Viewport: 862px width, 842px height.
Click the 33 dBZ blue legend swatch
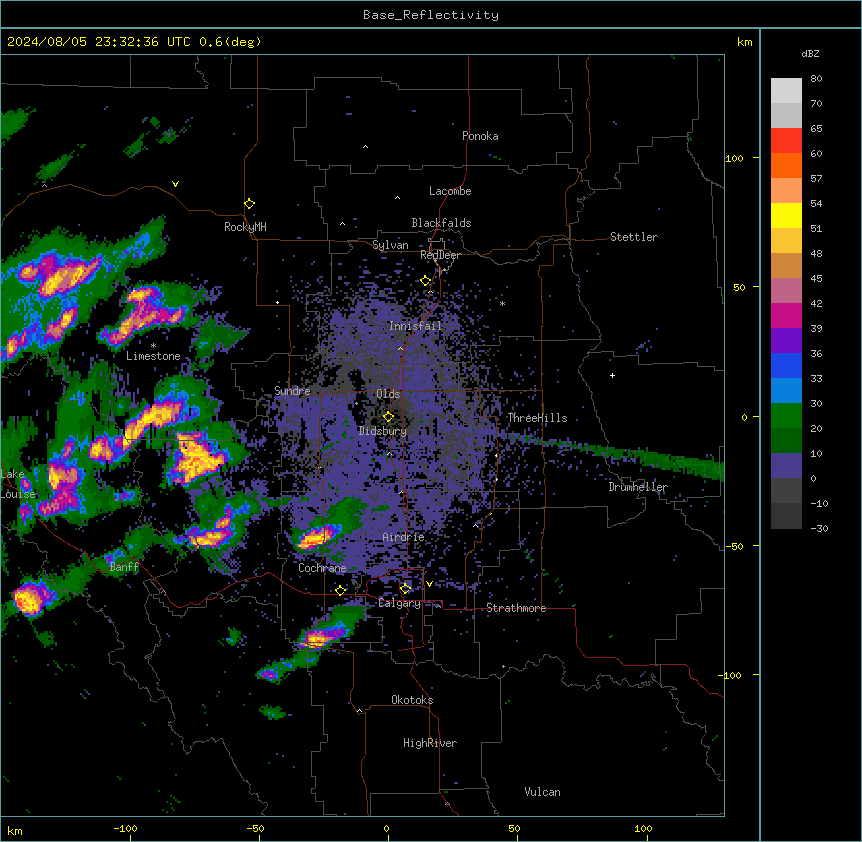pyautogui.click(x=786, y=365)
